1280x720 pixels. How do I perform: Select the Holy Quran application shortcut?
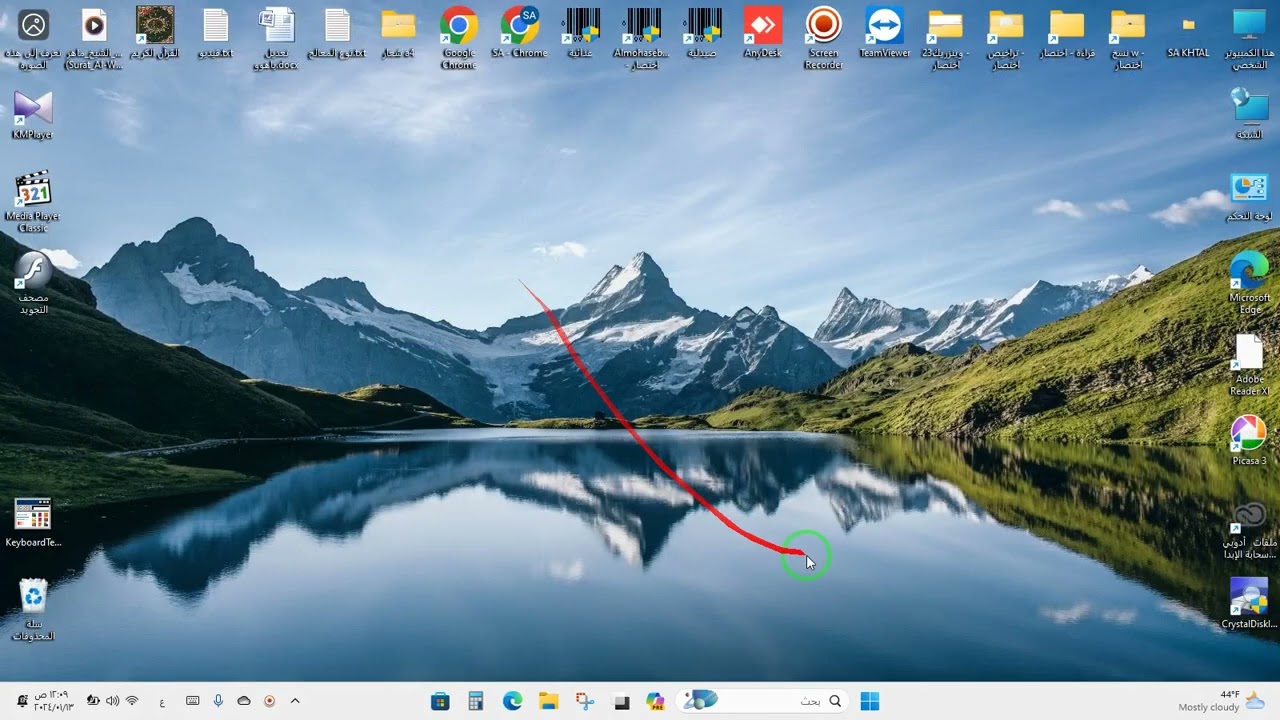pos(155,33)
